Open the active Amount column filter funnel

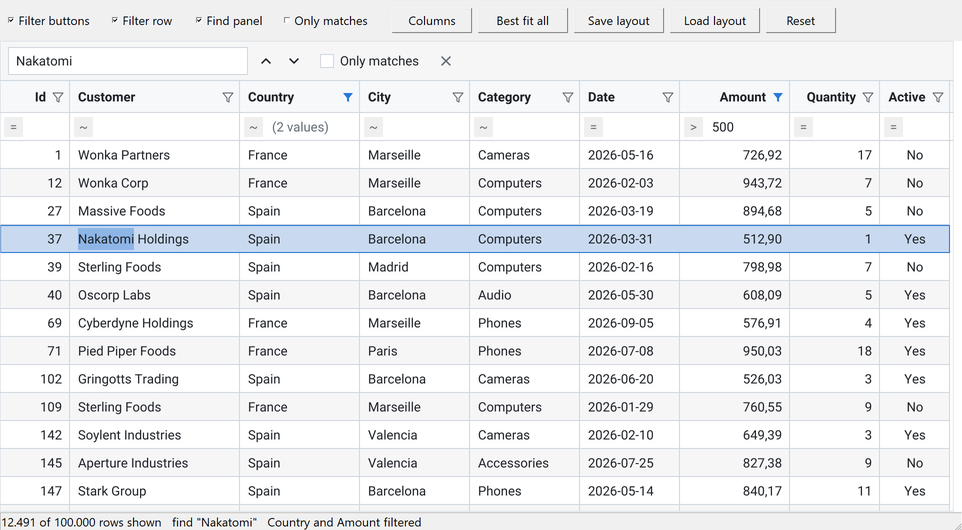click(778, 97)
